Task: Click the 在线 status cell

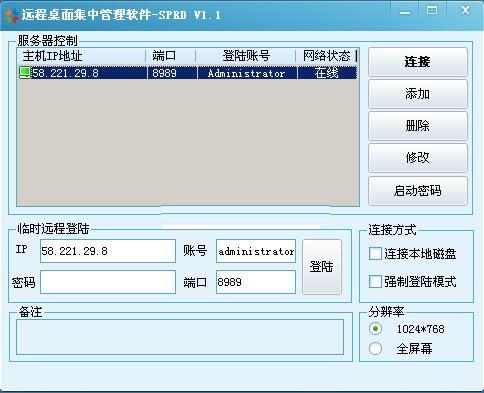Action: 327,73
